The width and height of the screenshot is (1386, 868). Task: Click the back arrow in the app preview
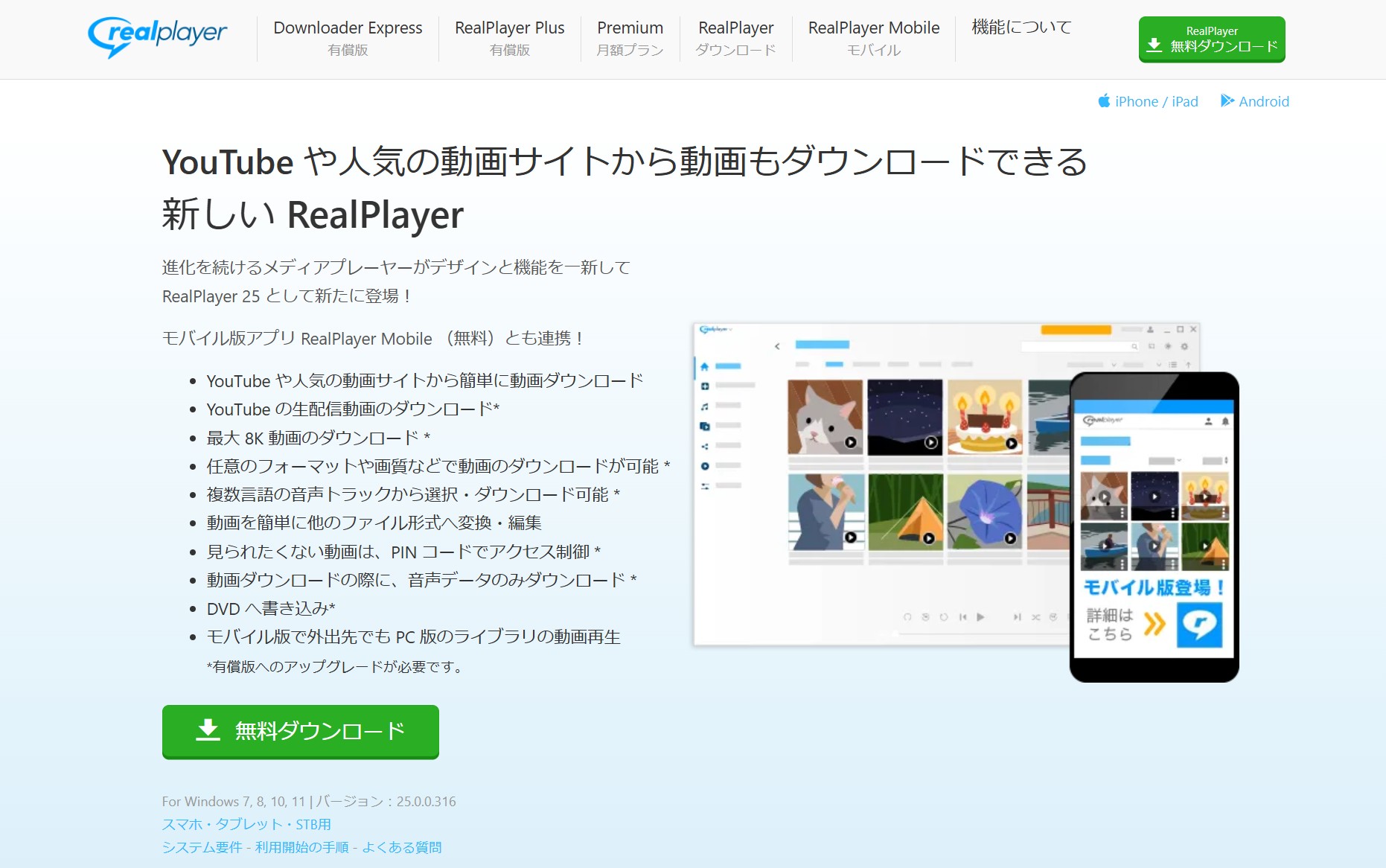point(777,346)
